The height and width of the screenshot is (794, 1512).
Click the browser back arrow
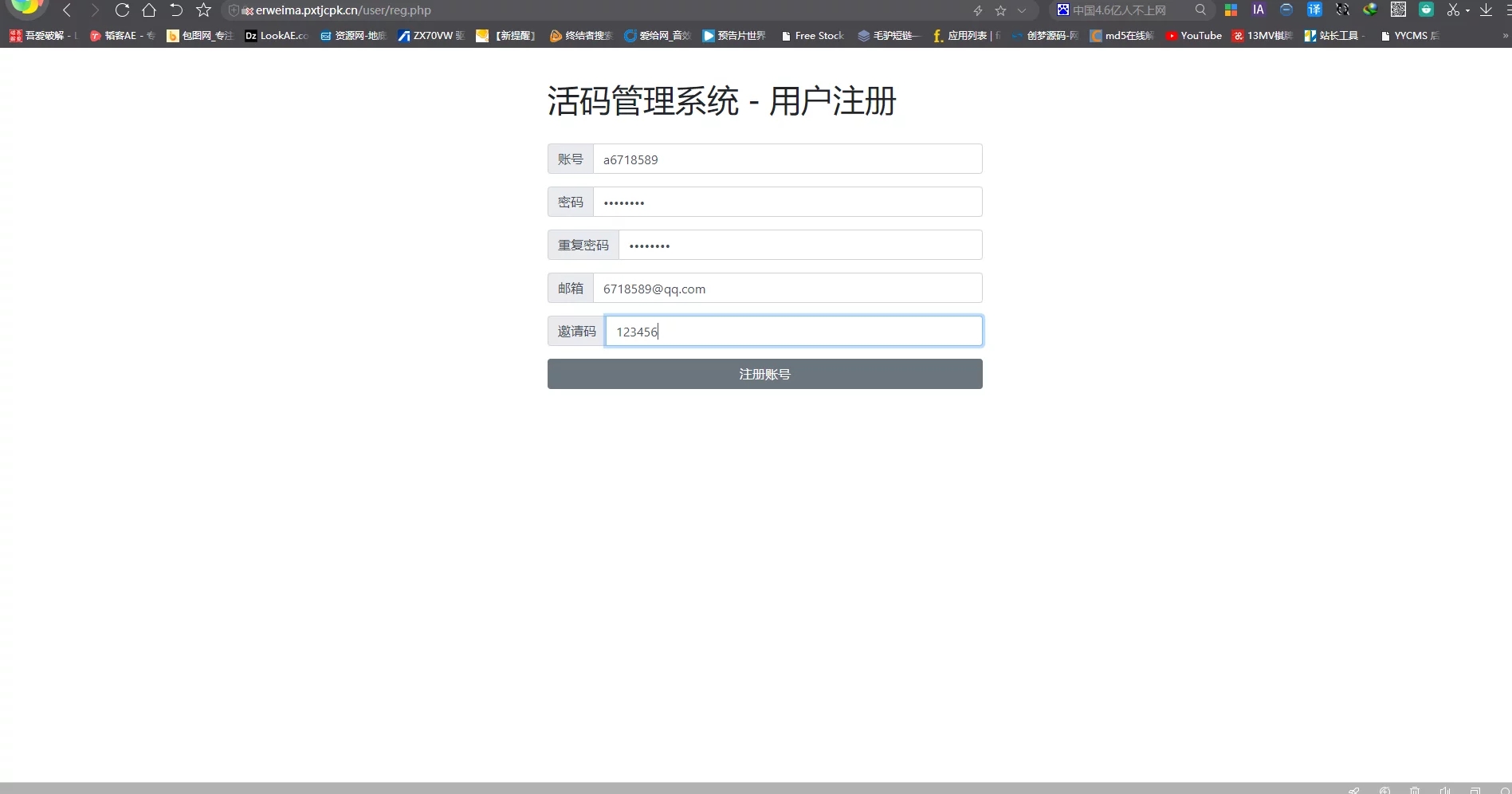click(67, 10)
